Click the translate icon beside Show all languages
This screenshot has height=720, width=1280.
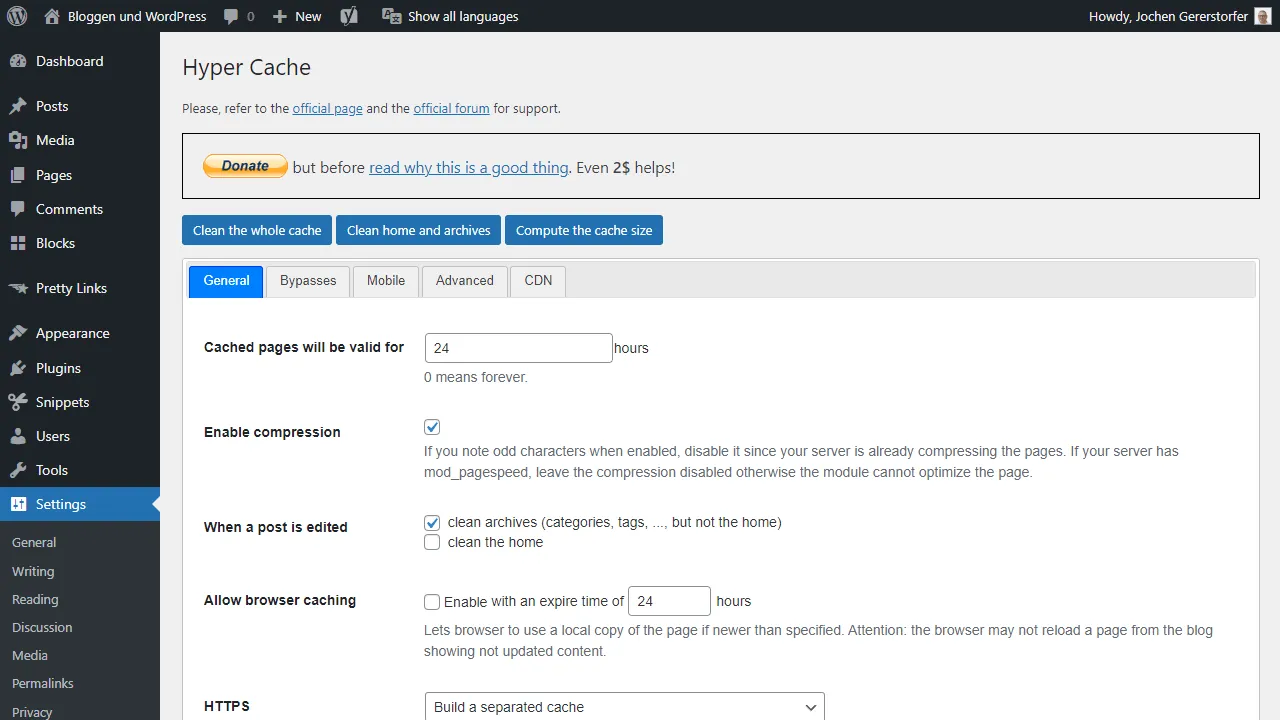(392, 16)
